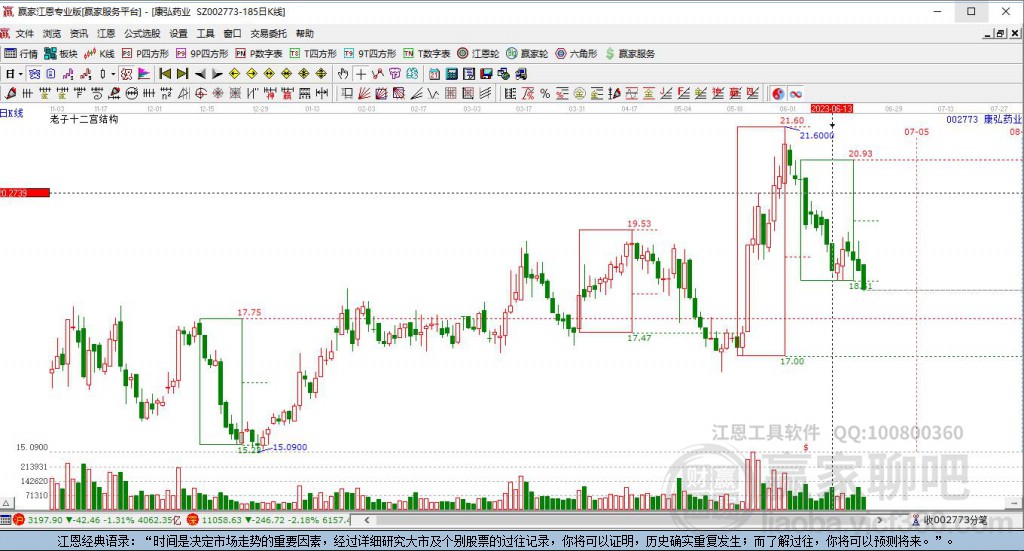Jump to first bar with skip-to-start icon
This screenshot has height=551, width=1024.
coord(165,74)
